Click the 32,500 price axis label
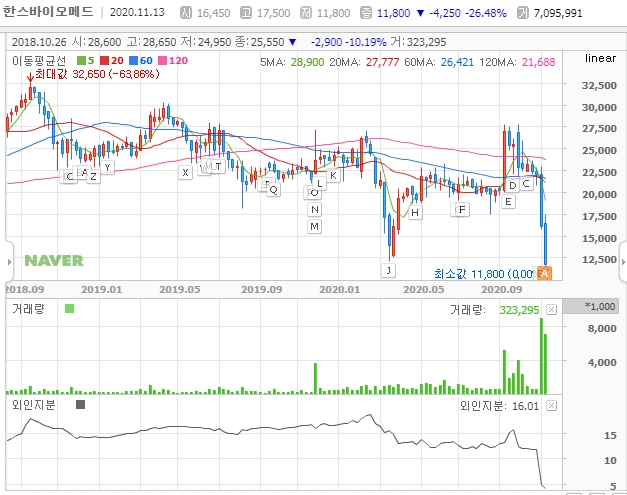This screenshot has width=627, height=495. pyautogui.click(x=599, y=86)
